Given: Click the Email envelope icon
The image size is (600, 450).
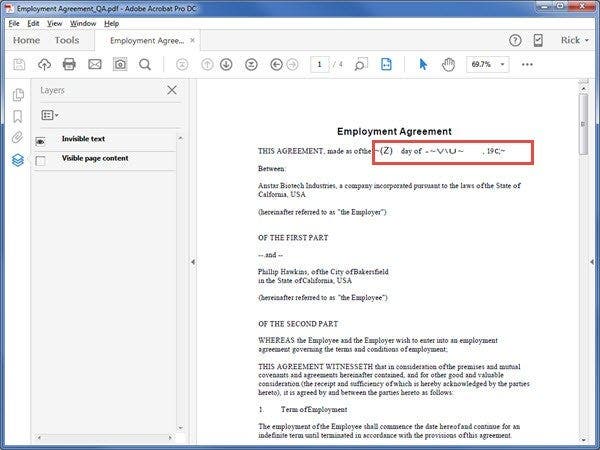Looking at the screenshot, I should tap(95, 65).
